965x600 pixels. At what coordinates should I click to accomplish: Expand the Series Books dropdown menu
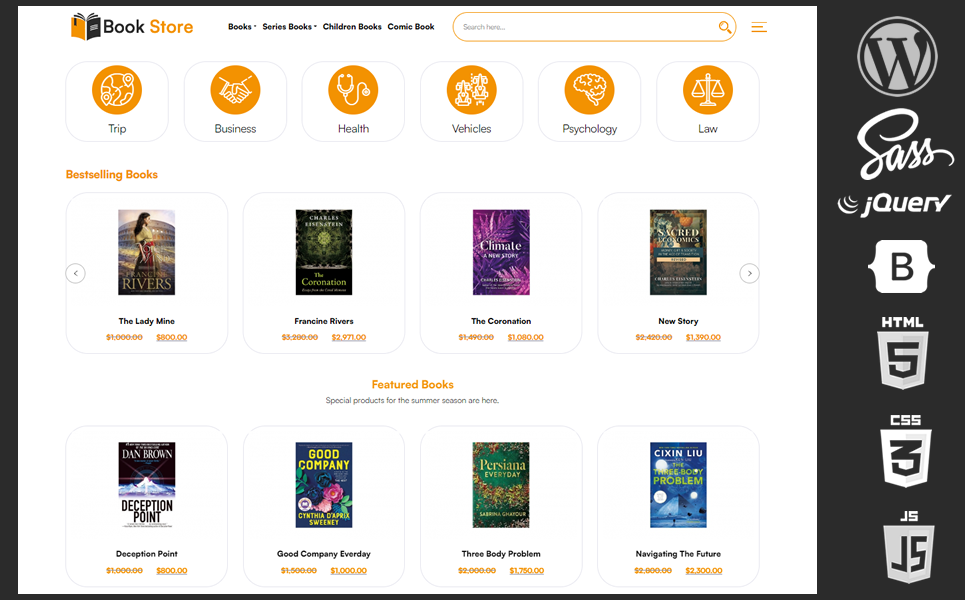tap(289, 27)
